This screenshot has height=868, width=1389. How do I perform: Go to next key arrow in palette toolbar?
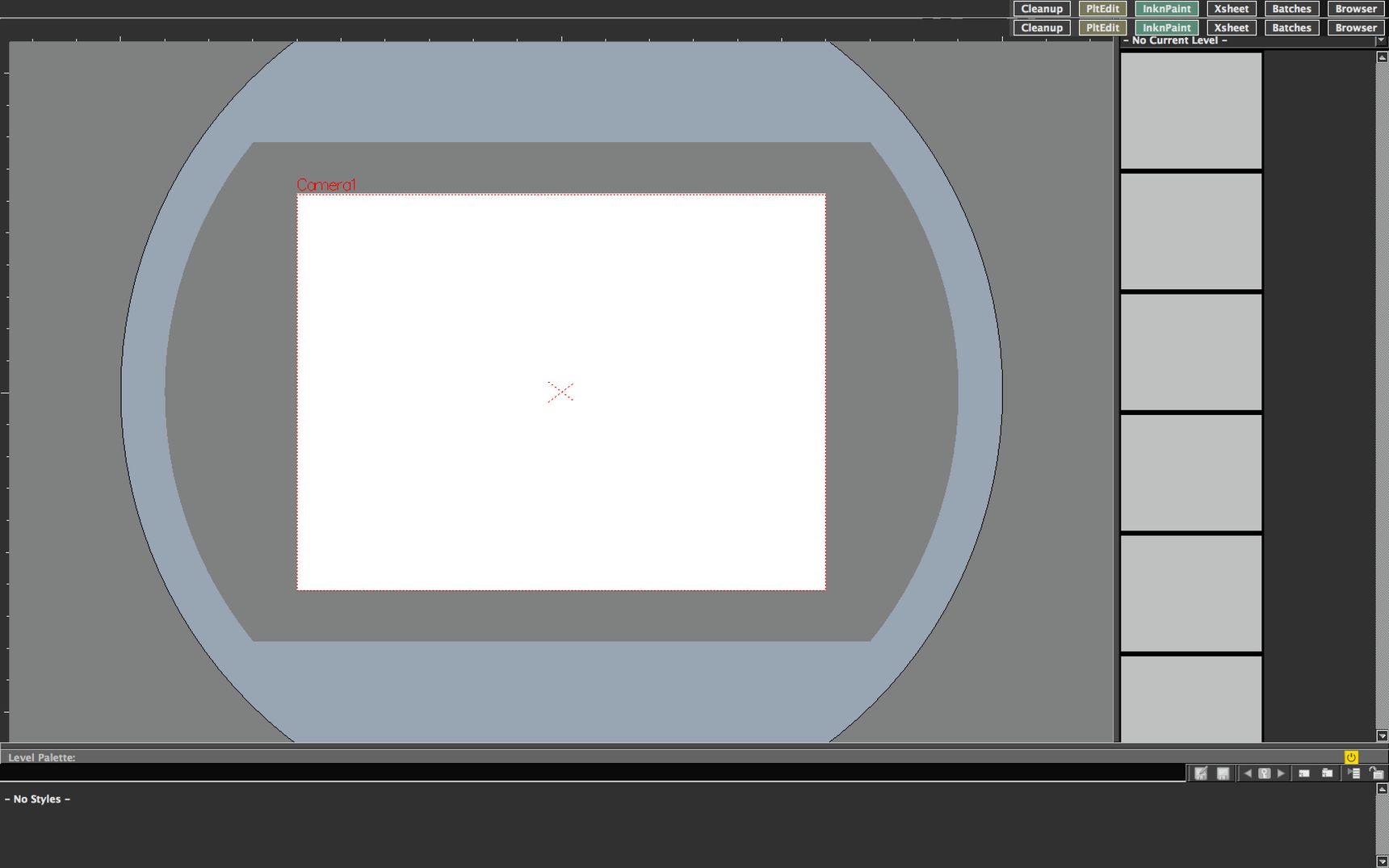(1281, 774)
